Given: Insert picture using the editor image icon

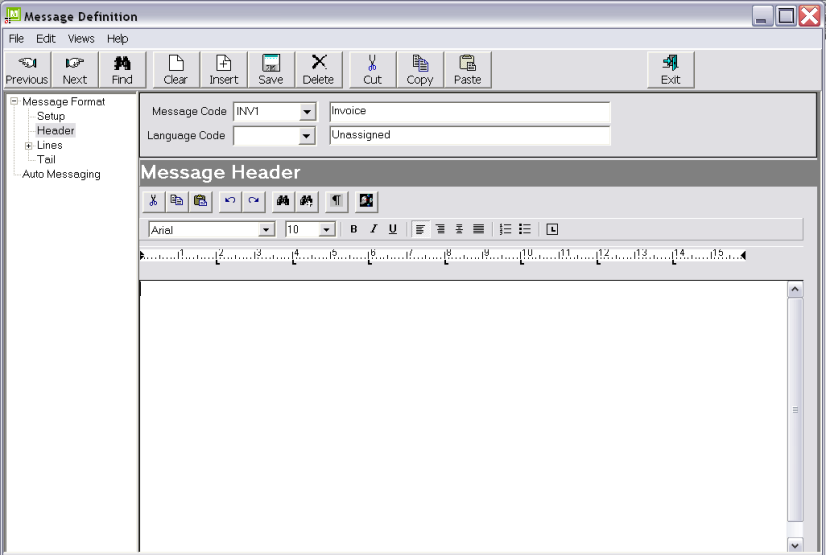Looking at the screenshot, I should 366,201.
